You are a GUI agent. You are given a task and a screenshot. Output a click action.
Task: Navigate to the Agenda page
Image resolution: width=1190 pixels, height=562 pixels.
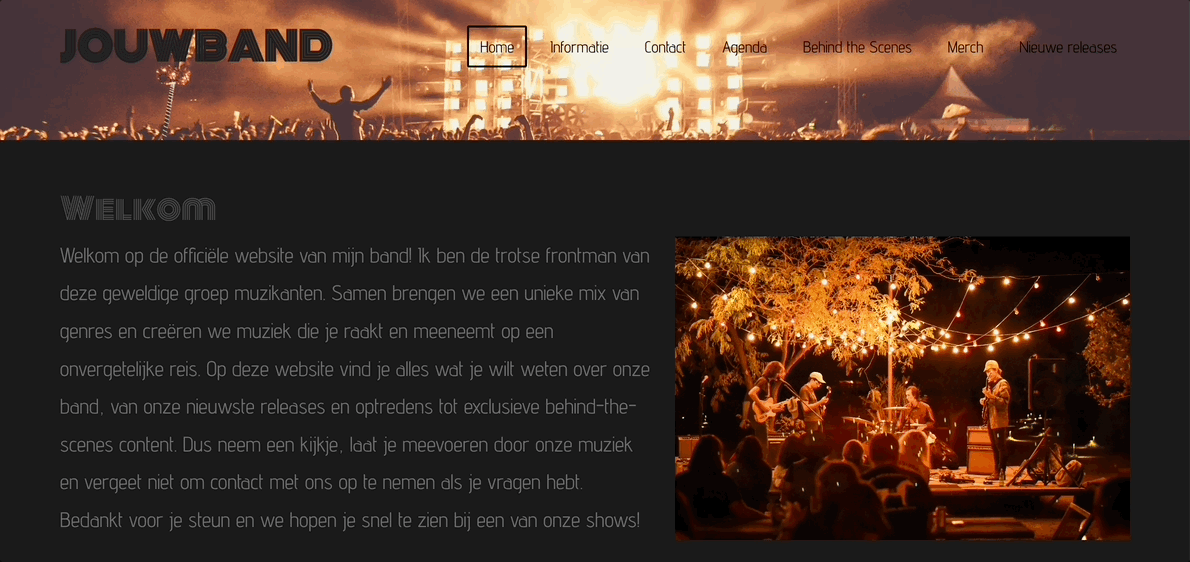745,47
